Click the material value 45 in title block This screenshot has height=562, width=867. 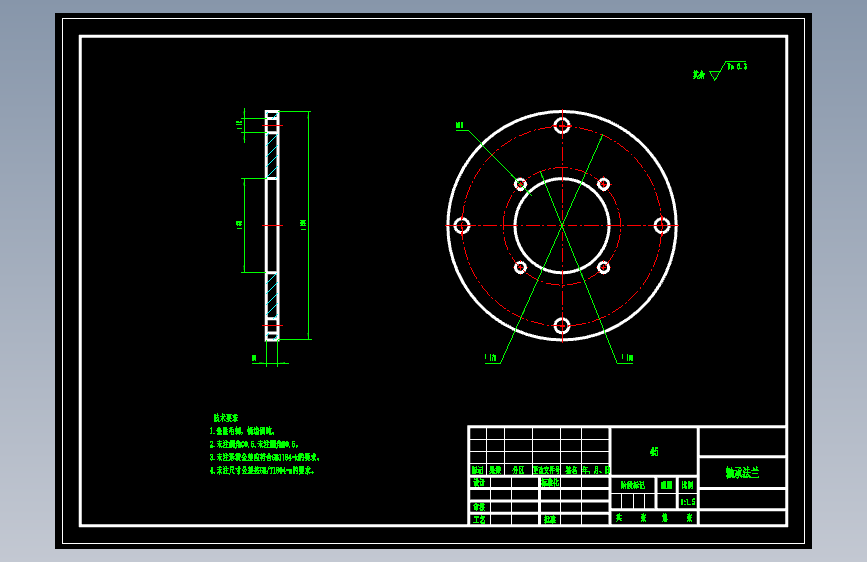654,451
